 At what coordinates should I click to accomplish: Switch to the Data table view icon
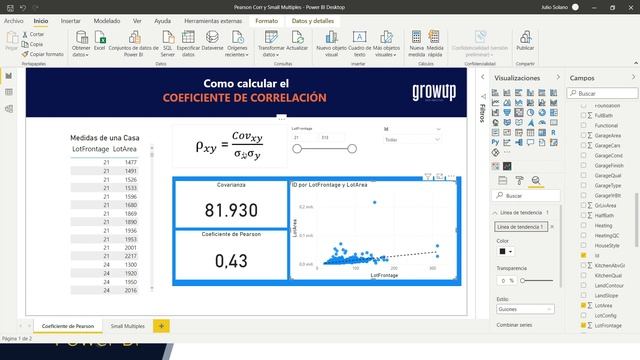pos(9,92)
